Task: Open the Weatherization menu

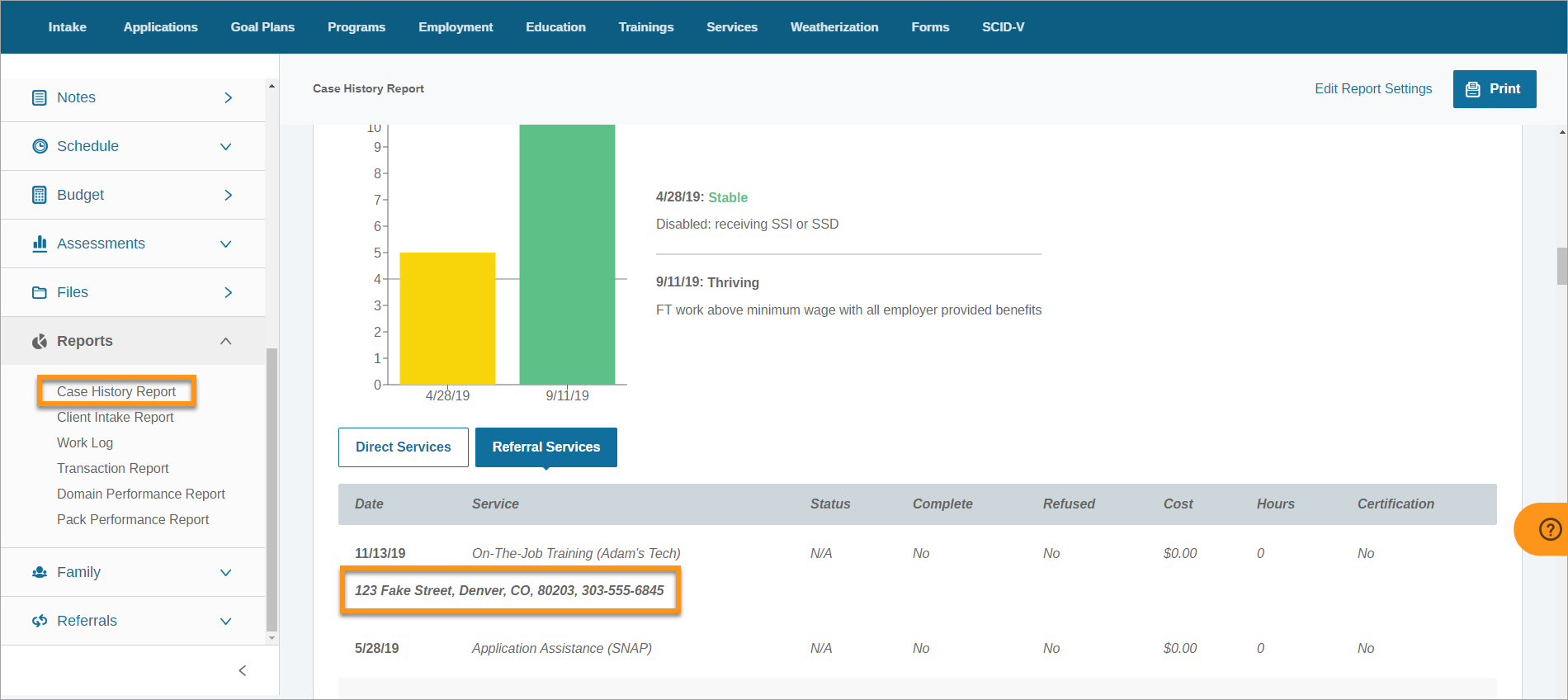Action: (x=834, y=27)
